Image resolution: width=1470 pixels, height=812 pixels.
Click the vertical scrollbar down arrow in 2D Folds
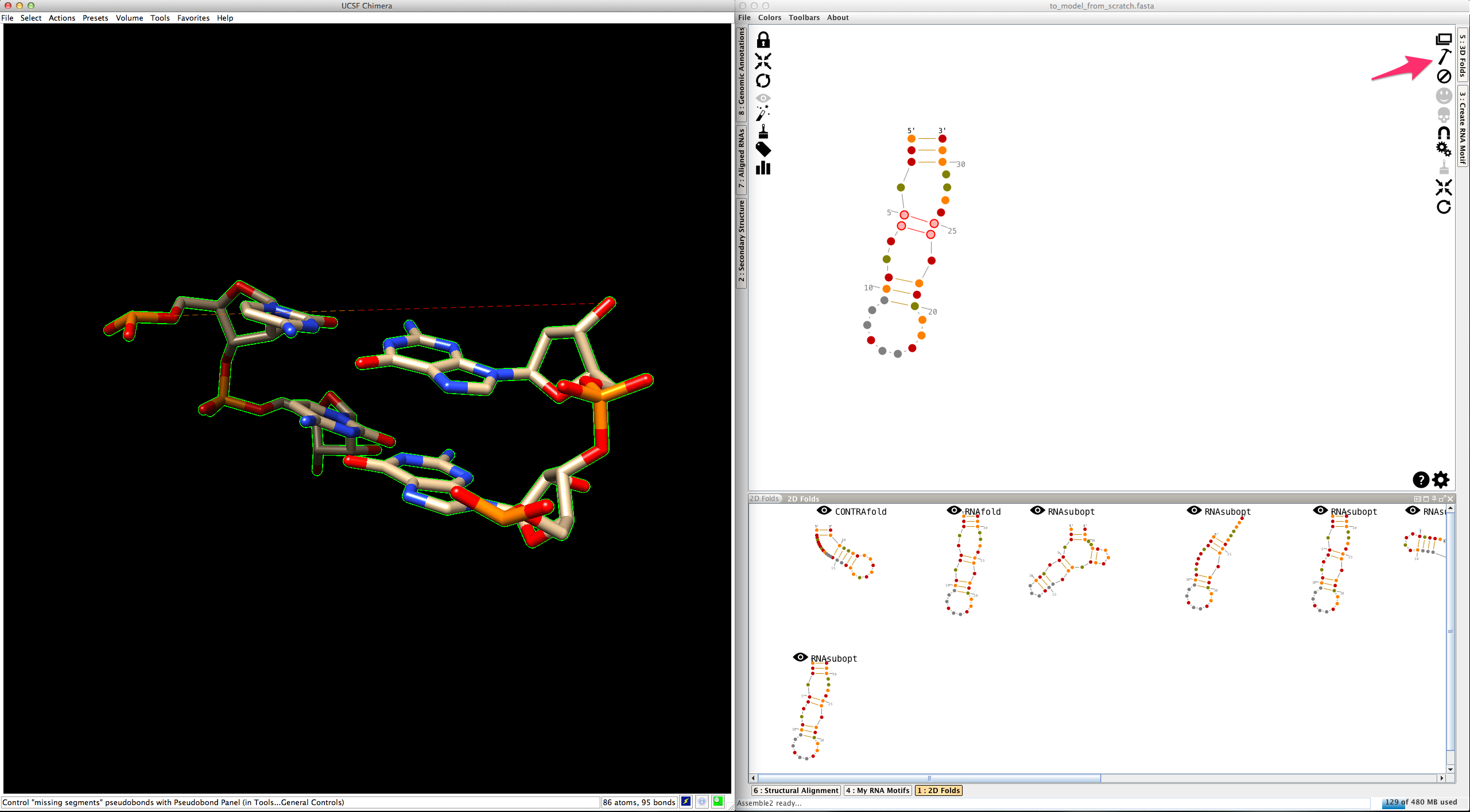[1450, 769]
